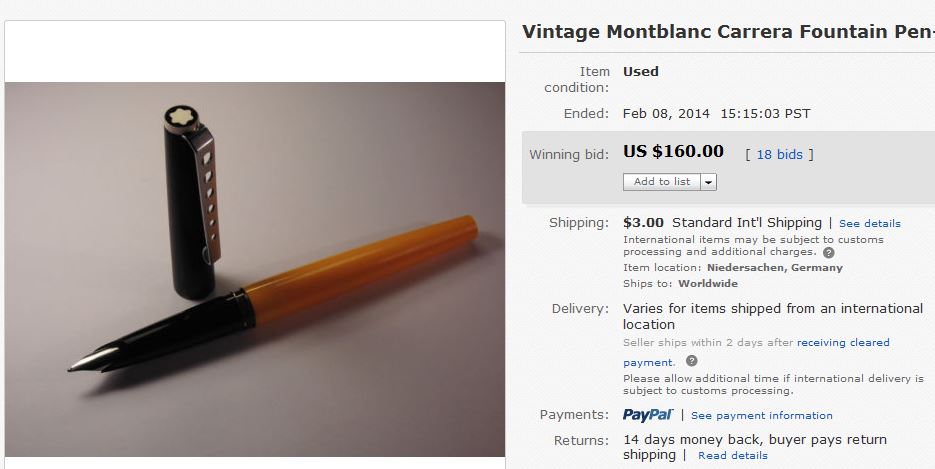
Task: Click the Montblanc pen product photo
Action: point(255,269)
